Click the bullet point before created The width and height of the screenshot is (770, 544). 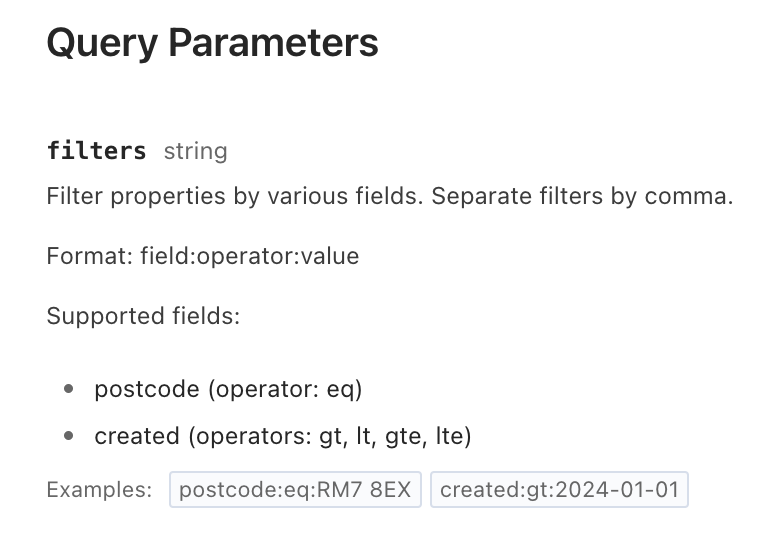click(68, 436)
